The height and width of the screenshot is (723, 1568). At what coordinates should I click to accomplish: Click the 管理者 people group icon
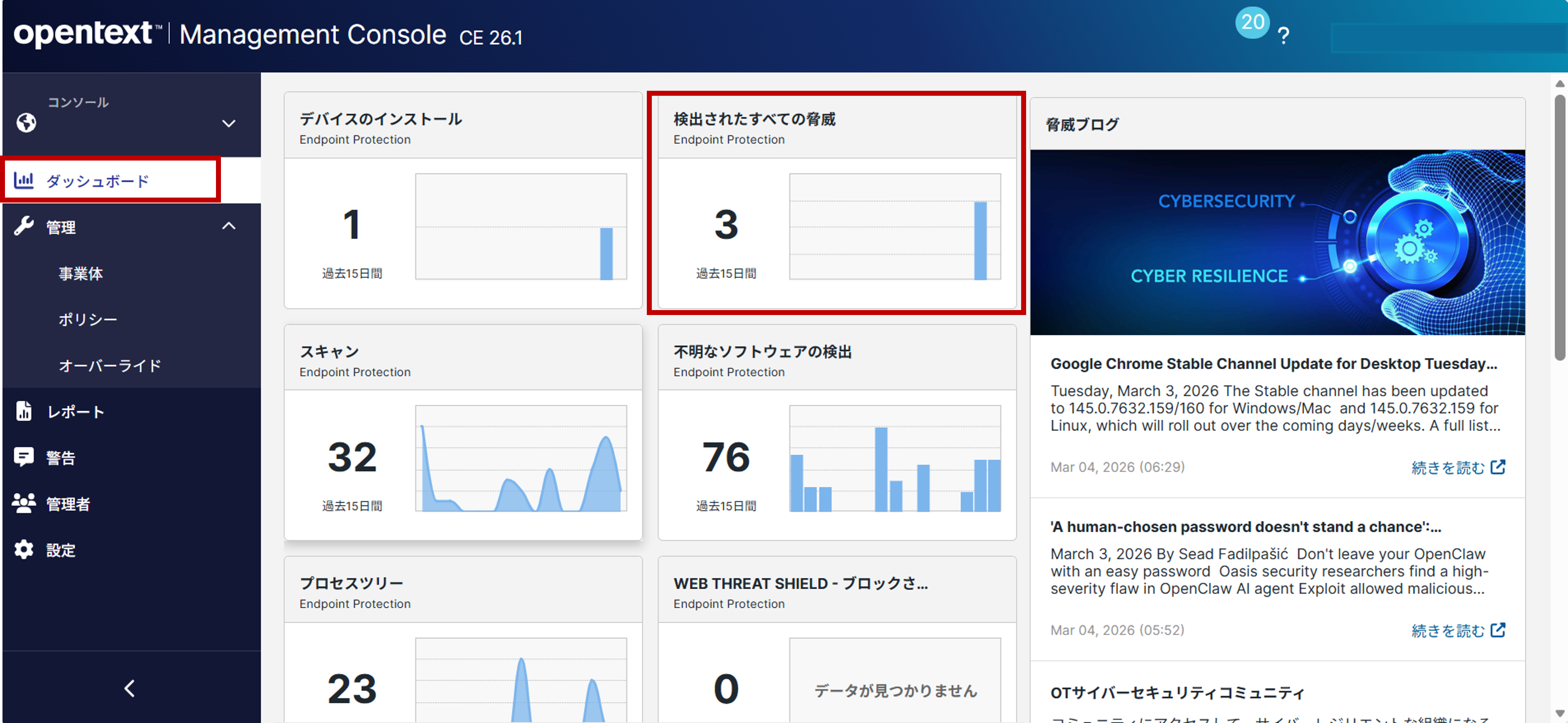point(24,503)
